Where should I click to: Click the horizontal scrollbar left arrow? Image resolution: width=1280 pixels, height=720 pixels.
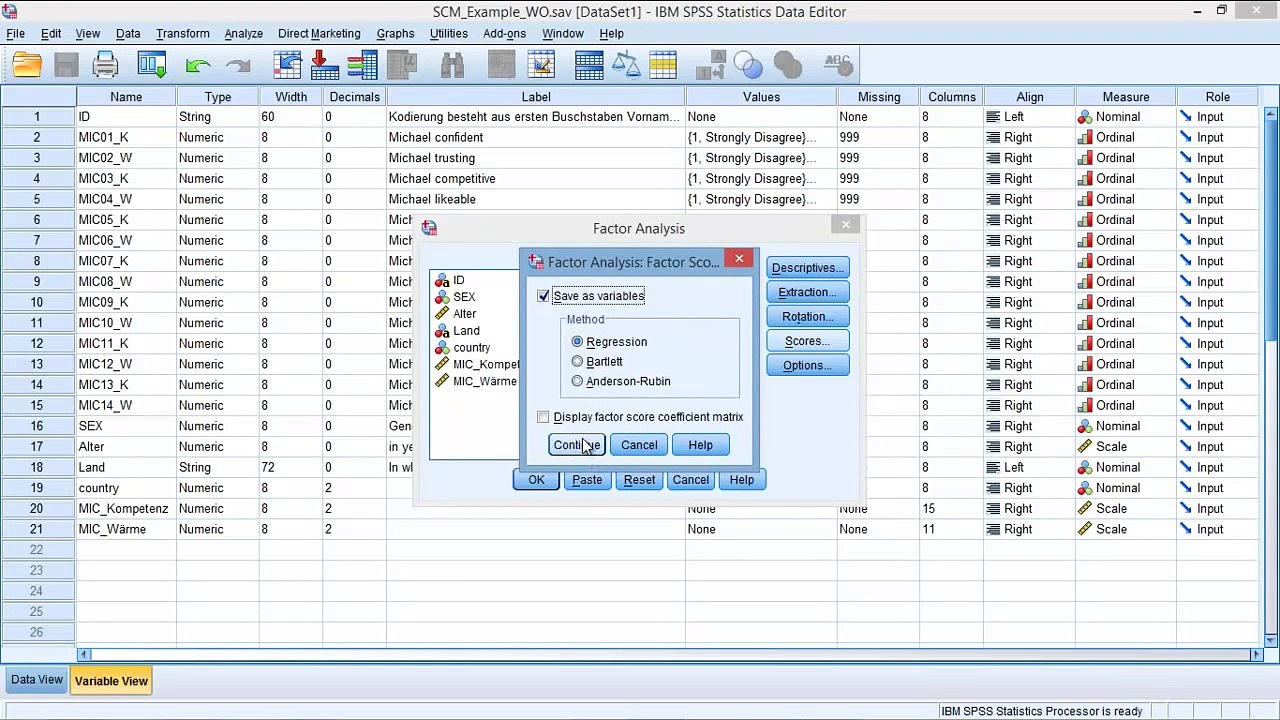(83, 655)
